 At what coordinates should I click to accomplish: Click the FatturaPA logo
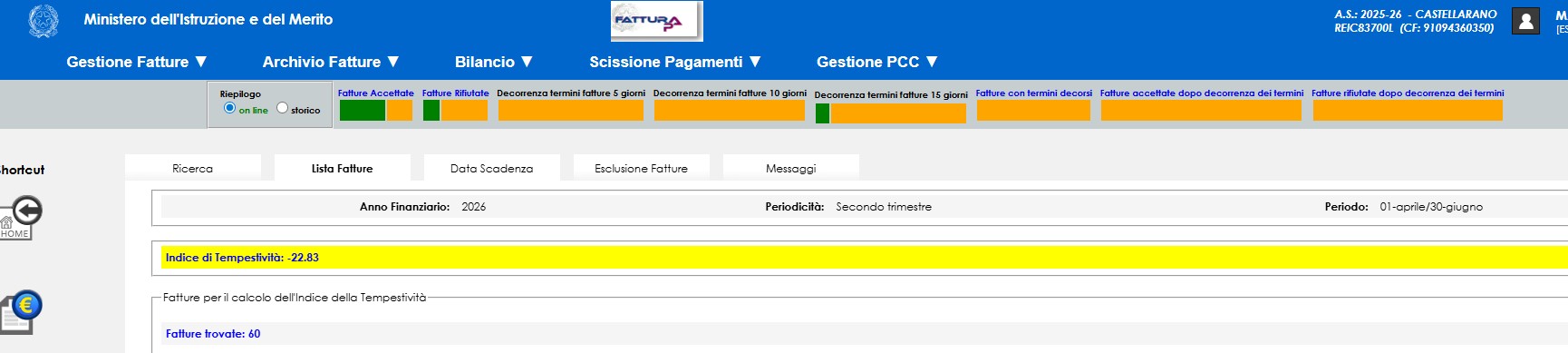click(657, 21)
